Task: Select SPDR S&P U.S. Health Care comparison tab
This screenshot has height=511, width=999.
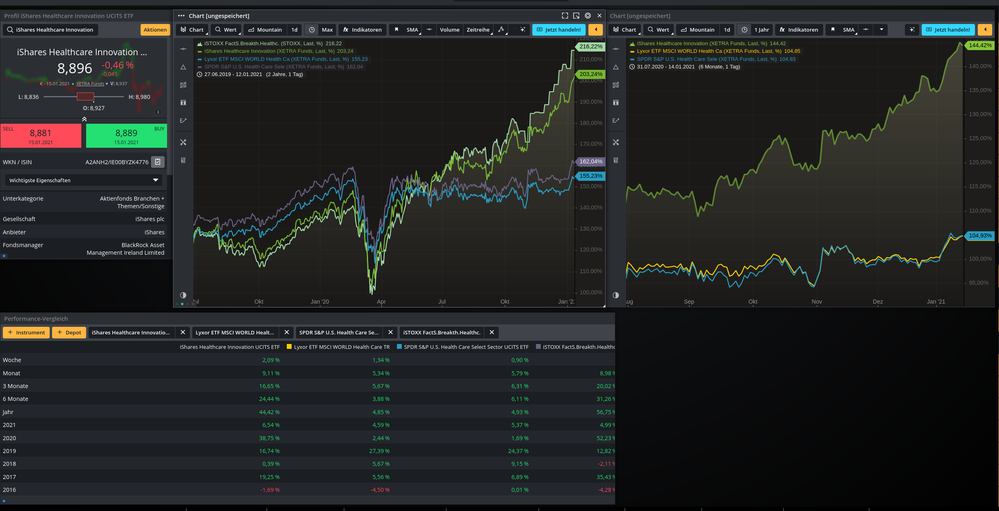Action: click(x=338, y=333)
